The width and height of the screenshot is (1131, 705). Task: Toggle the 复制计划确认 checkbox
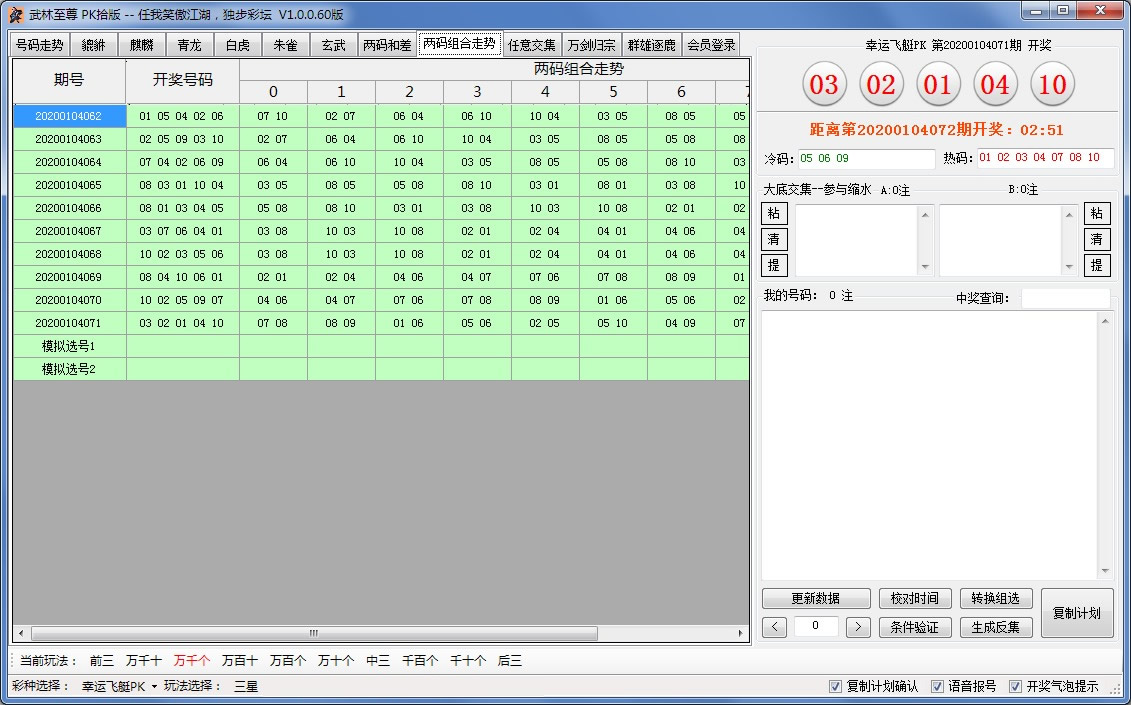coord(836,687)
